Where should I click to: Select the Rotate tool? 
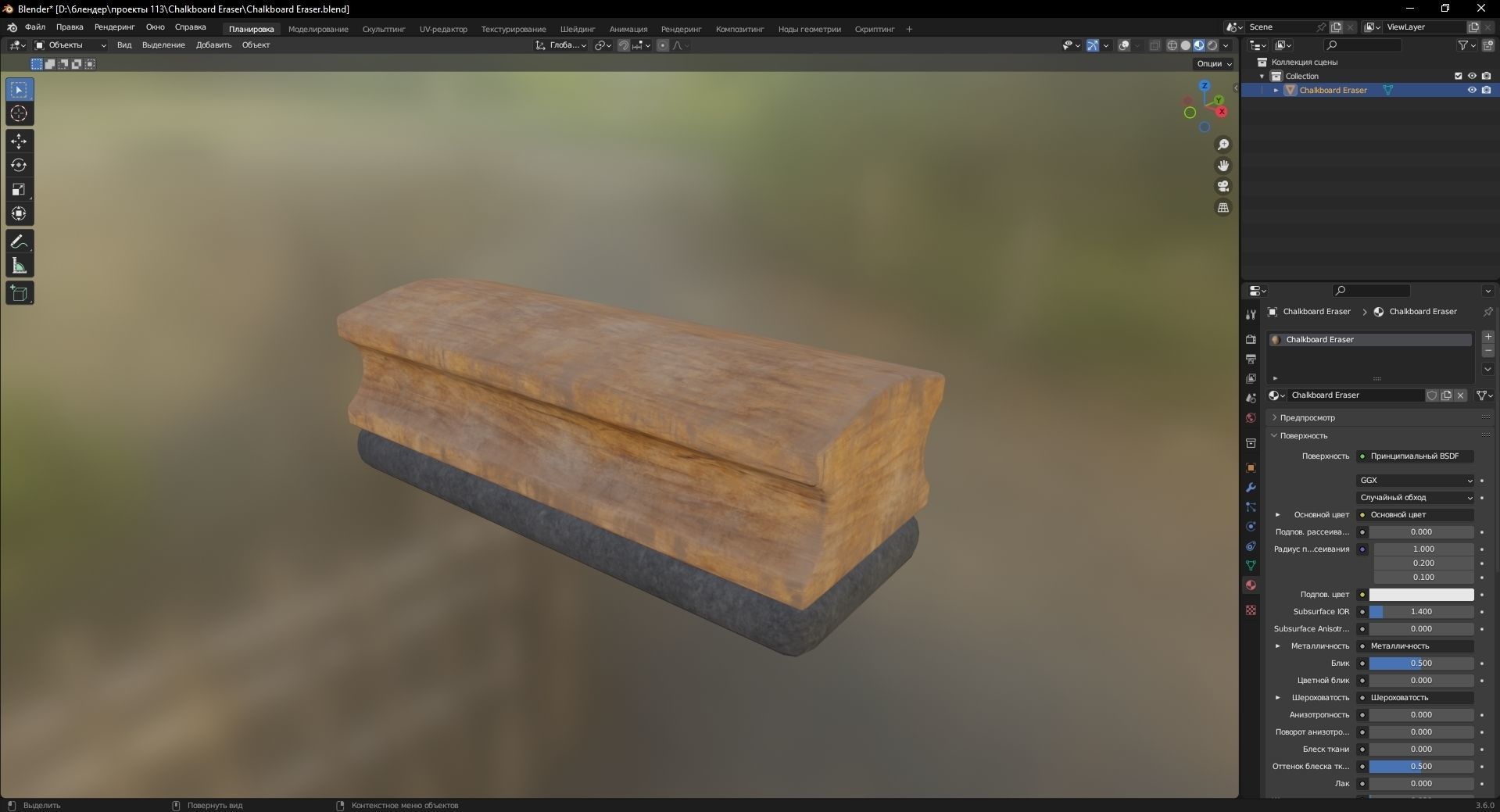click(x=19, y=166)
